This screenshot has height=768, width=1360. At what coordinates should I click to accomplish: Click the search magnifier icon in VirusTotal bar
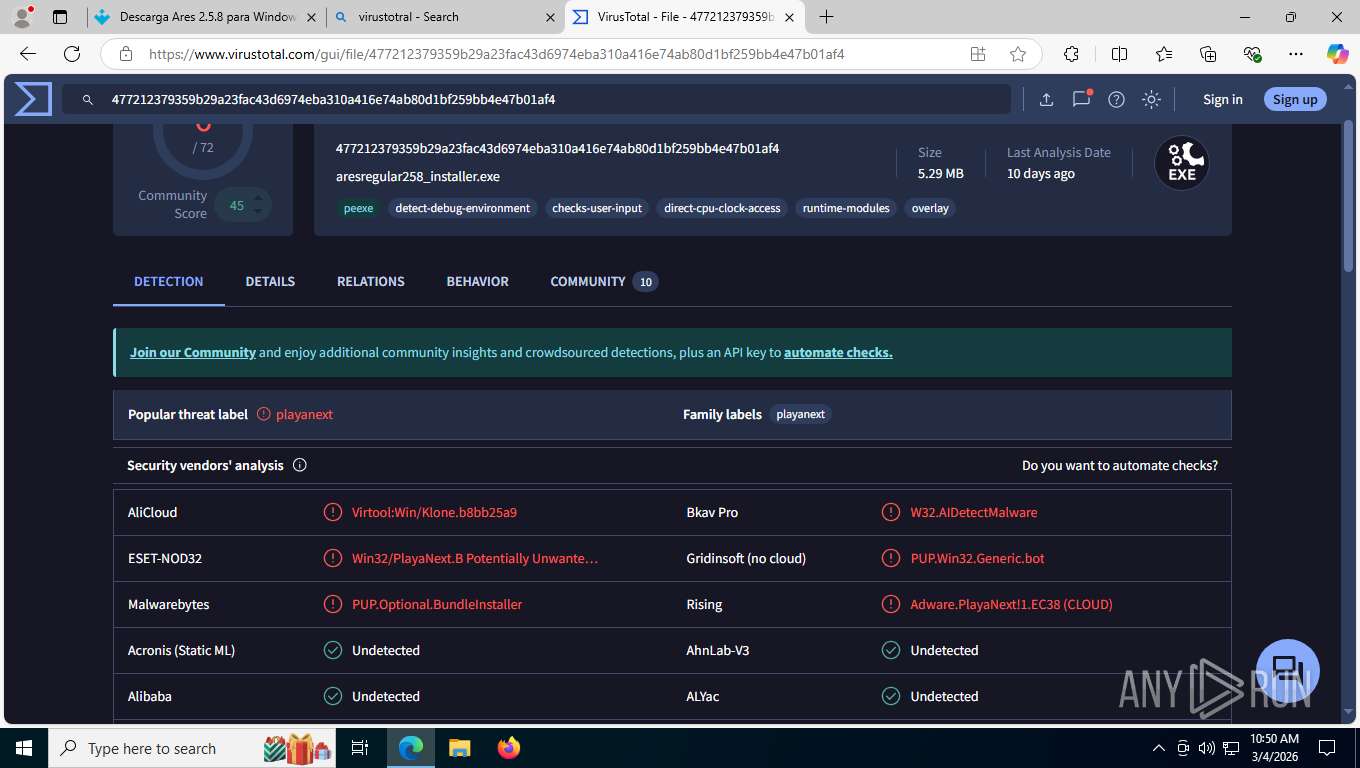[88, 99]
